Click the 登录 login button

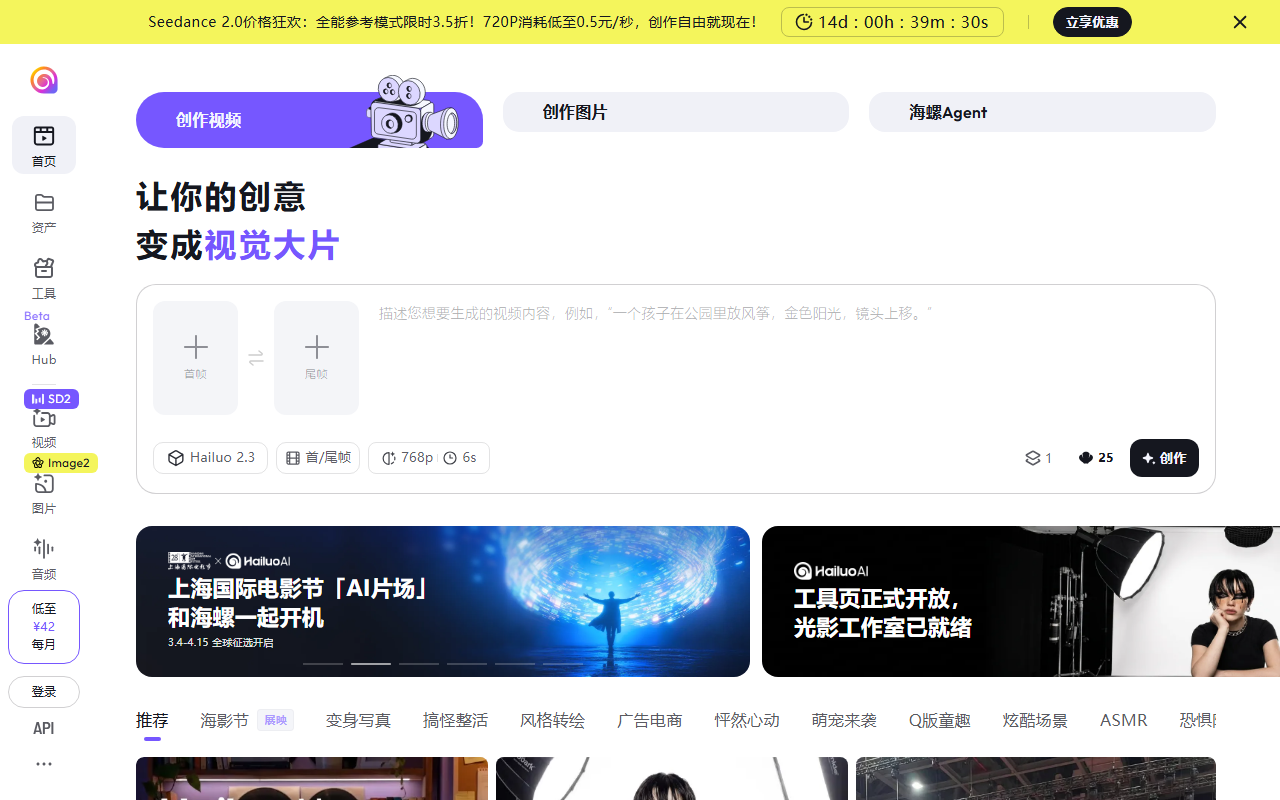pyautogui.click(x=44, y=692)
